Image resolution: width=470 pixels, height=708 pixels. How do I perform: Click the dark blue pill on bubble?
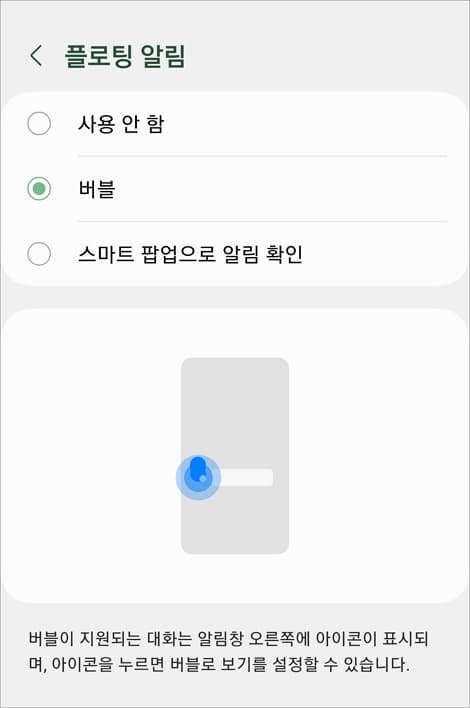tap(198, 468)
